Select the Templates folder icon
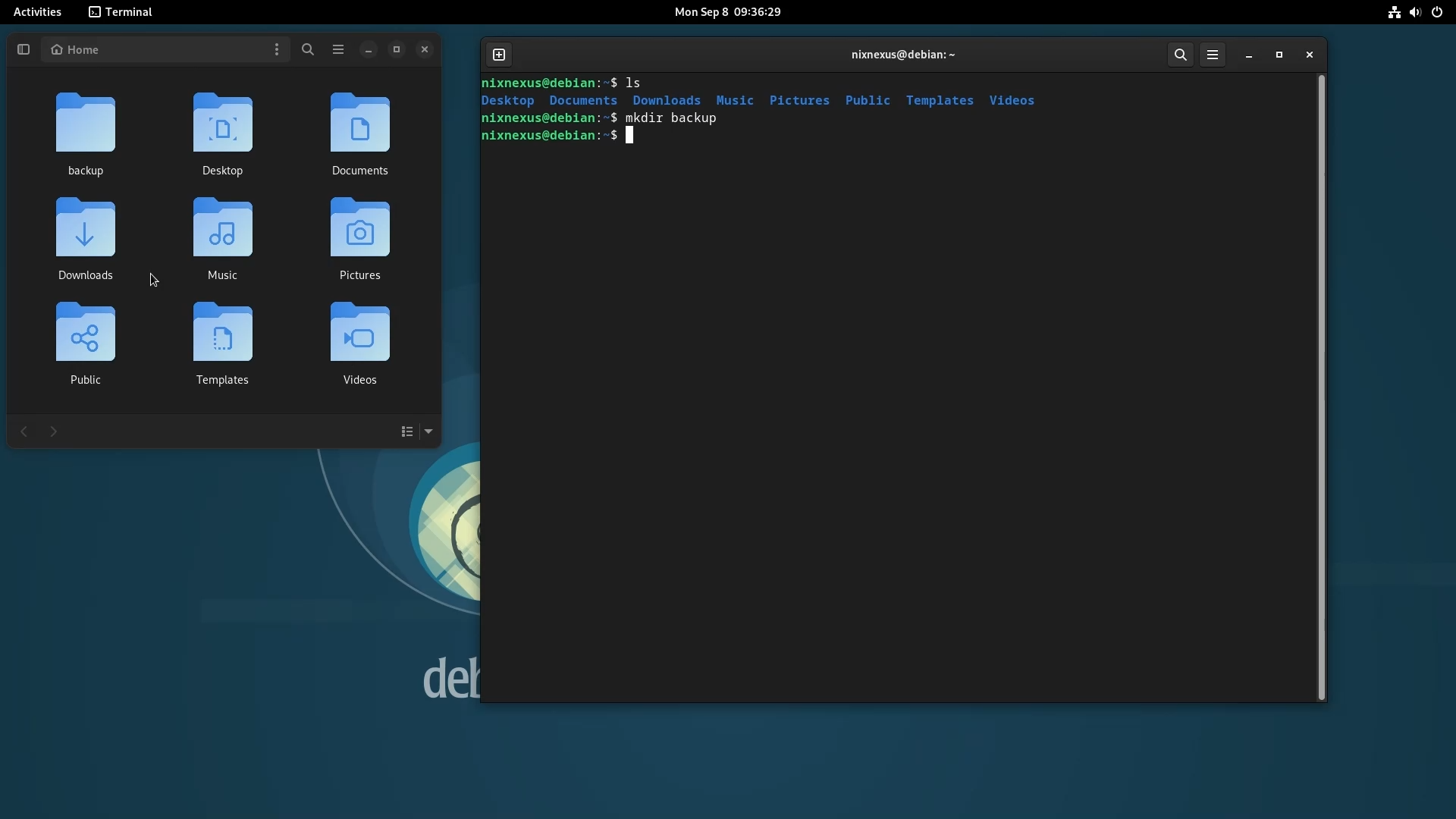 click(223, 334)
